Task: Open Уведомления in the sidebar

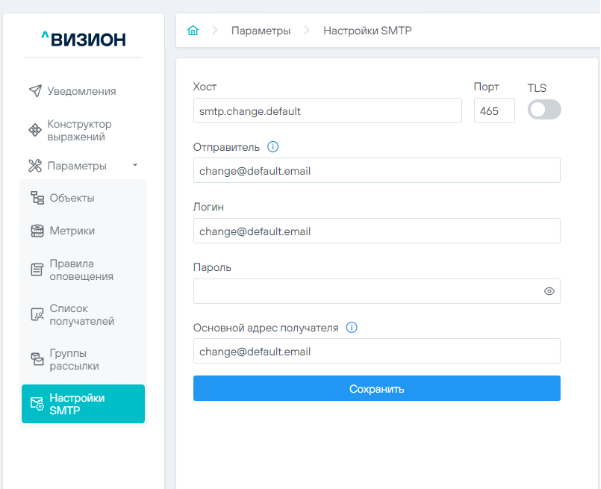Action: [x=83, y=91]
